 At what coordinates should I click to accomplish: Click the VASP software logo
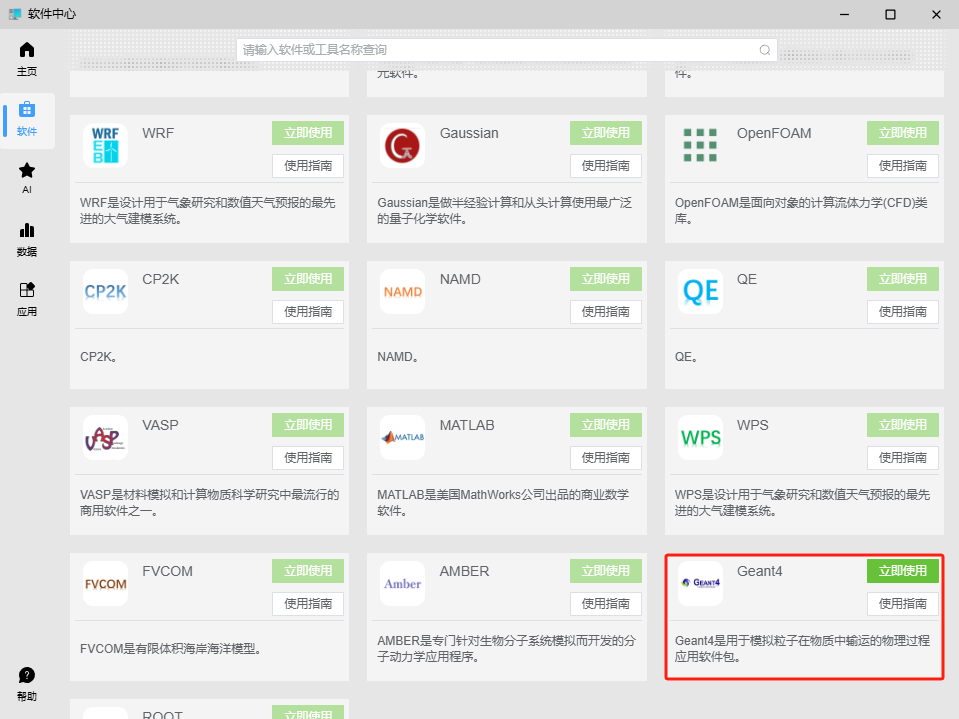pos(106,438)
